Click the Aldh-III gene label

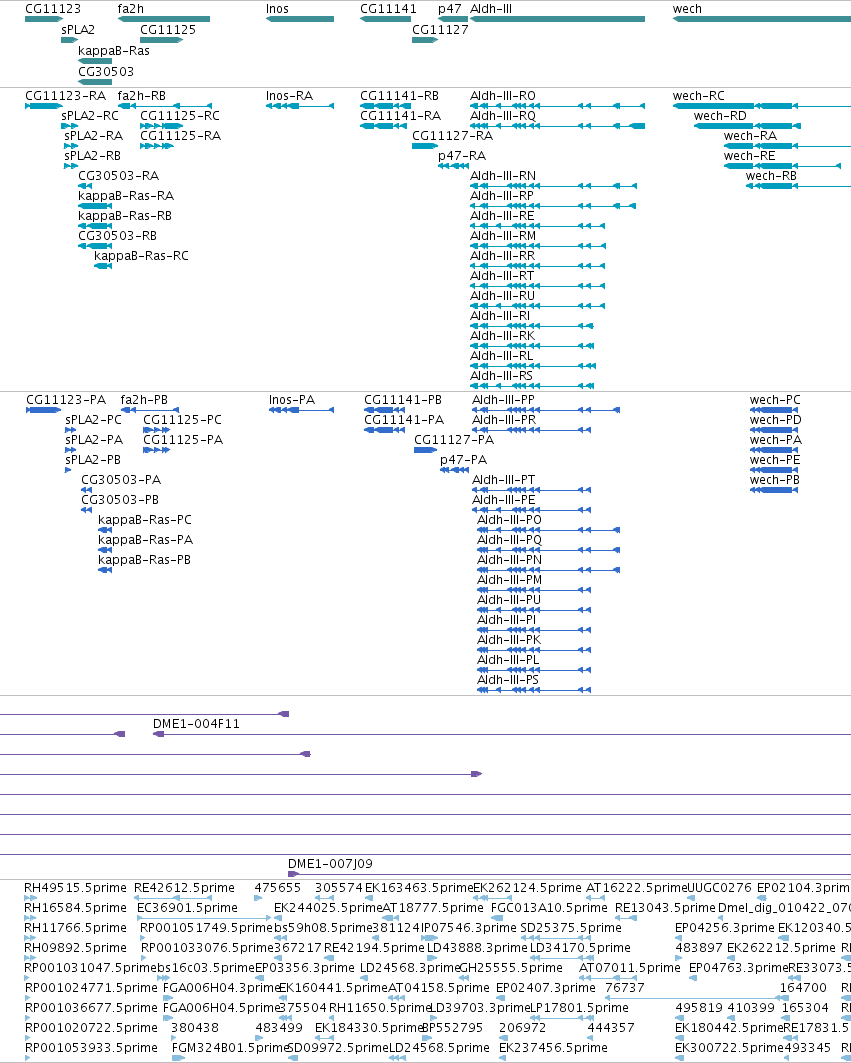pos(491,9)
